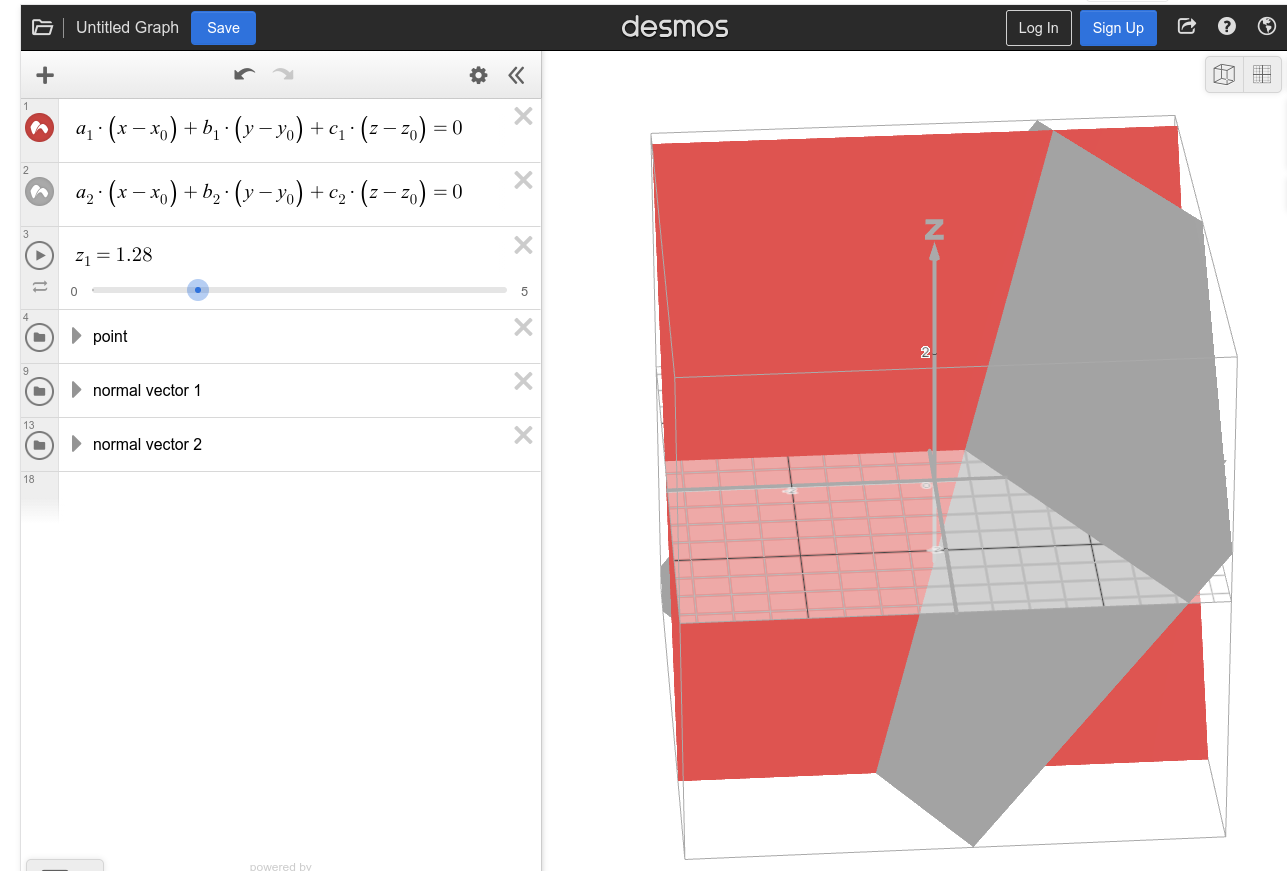This screenshot has height=871, width=1287.
Task: Open the help question mark icon
Action: pos(1227,27)
